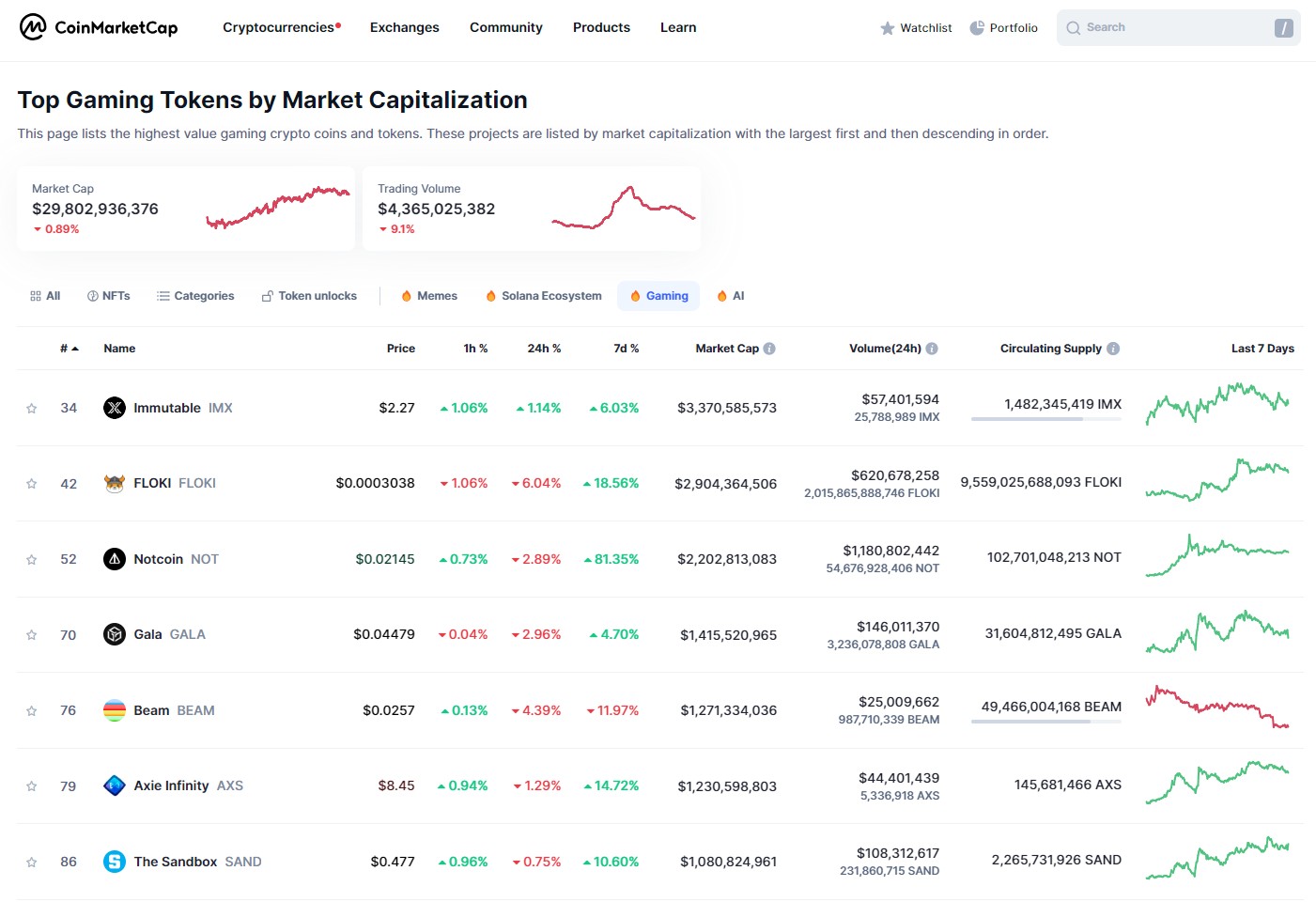Click the Market Cap info icon
Viewport: 1316px width, 902px height.
click(769, 349)
